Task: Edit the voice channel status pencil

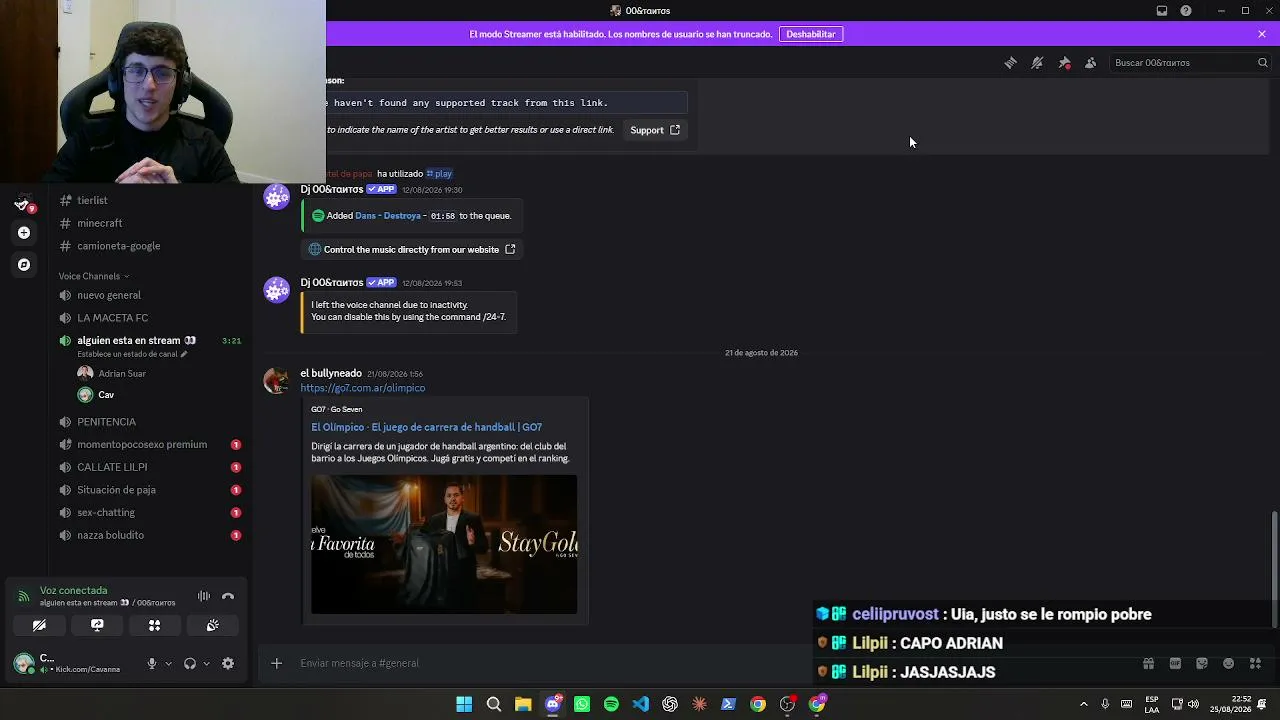Action: (x=183, y=354)
